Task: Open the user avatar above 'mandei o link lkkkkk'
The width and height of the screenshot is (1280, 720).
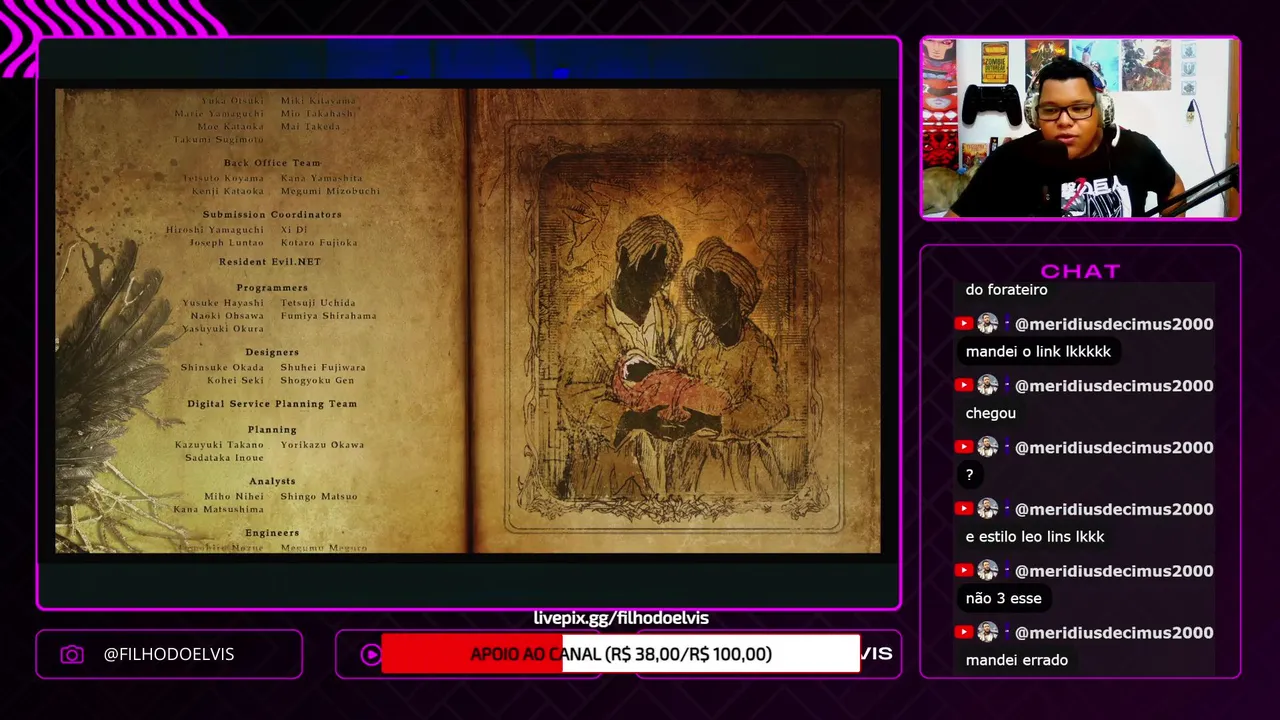Action: pos(988,323)
